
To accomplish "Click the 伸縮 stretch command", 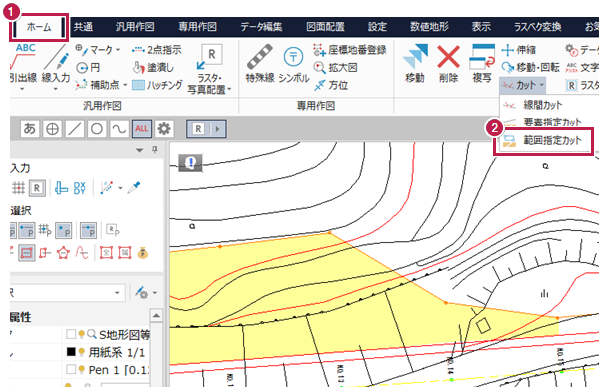I will click(x=519, y=50).
